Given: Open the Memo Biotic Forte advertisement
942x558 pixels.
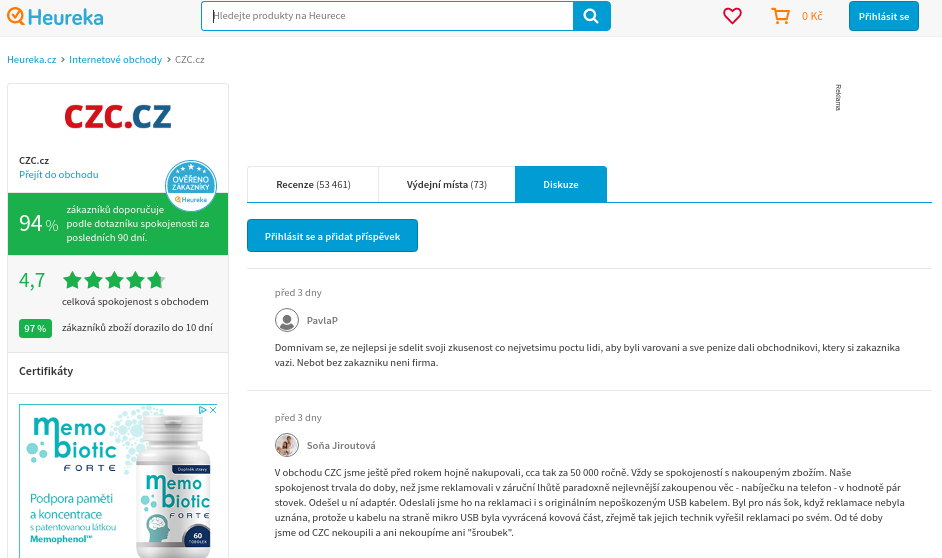Looking at the screenshot, I should coord(118,481).
